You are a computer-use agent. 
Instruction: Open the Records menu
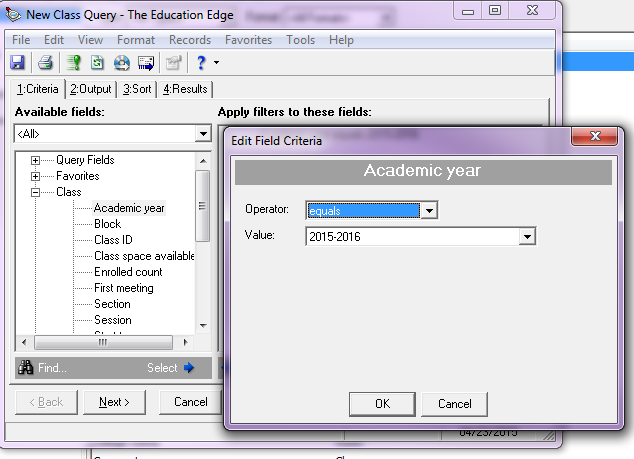pos(190,40)
